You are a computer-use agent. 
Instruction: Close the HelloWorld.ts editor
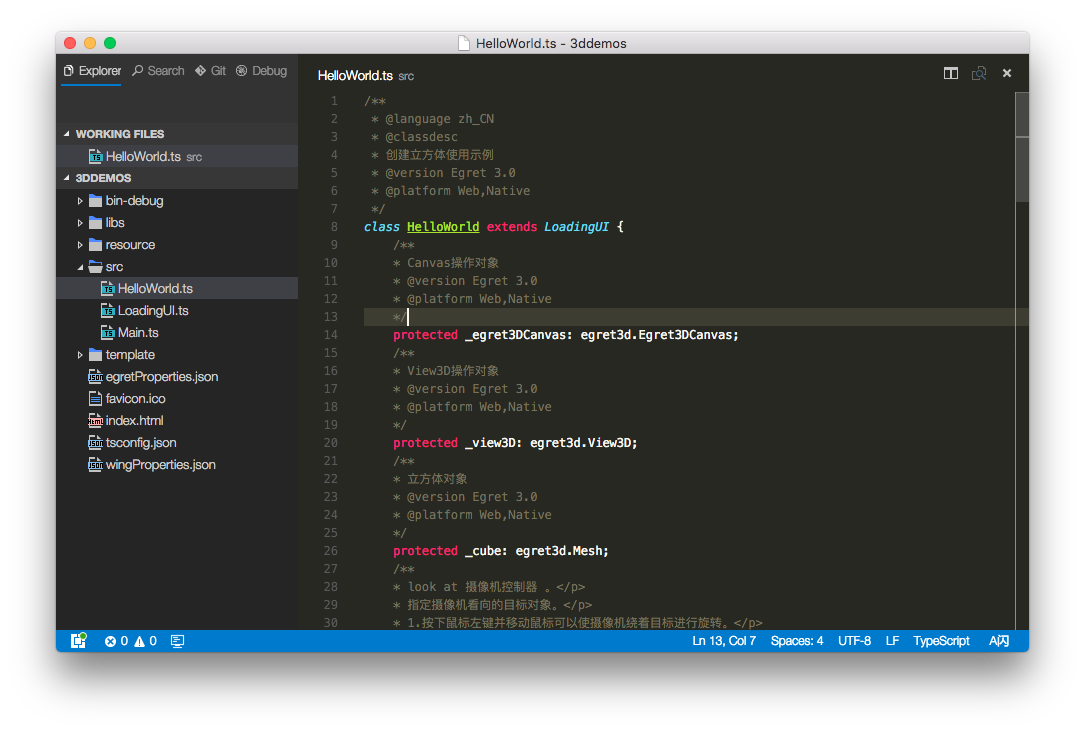[x=1007, y=73]
